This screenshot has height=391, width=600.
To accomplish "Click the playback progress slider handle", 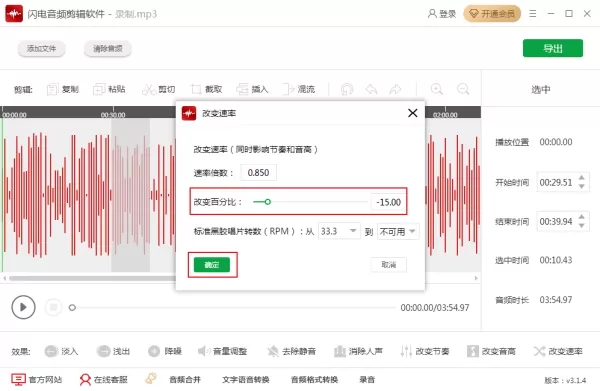I will click(x=72, y=307).
